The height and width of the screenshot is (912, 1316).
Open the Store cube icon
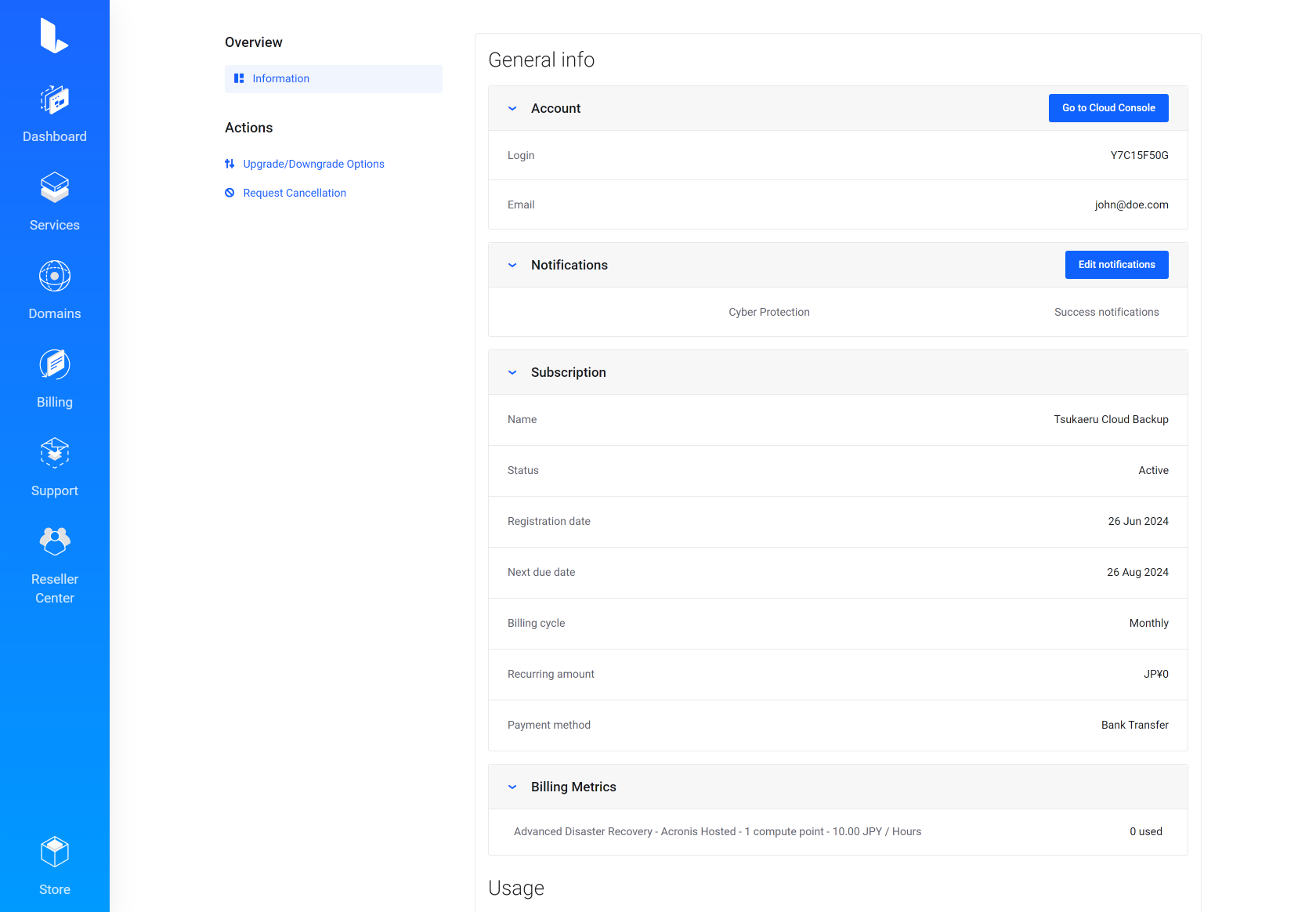pyautogui.click(x=55, y=852)
